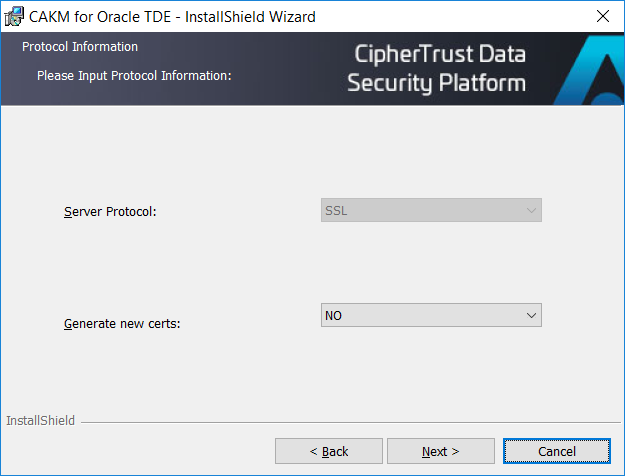Close the InstallShield Wizard window
The image size is (625, 476).
click(602, 16)
